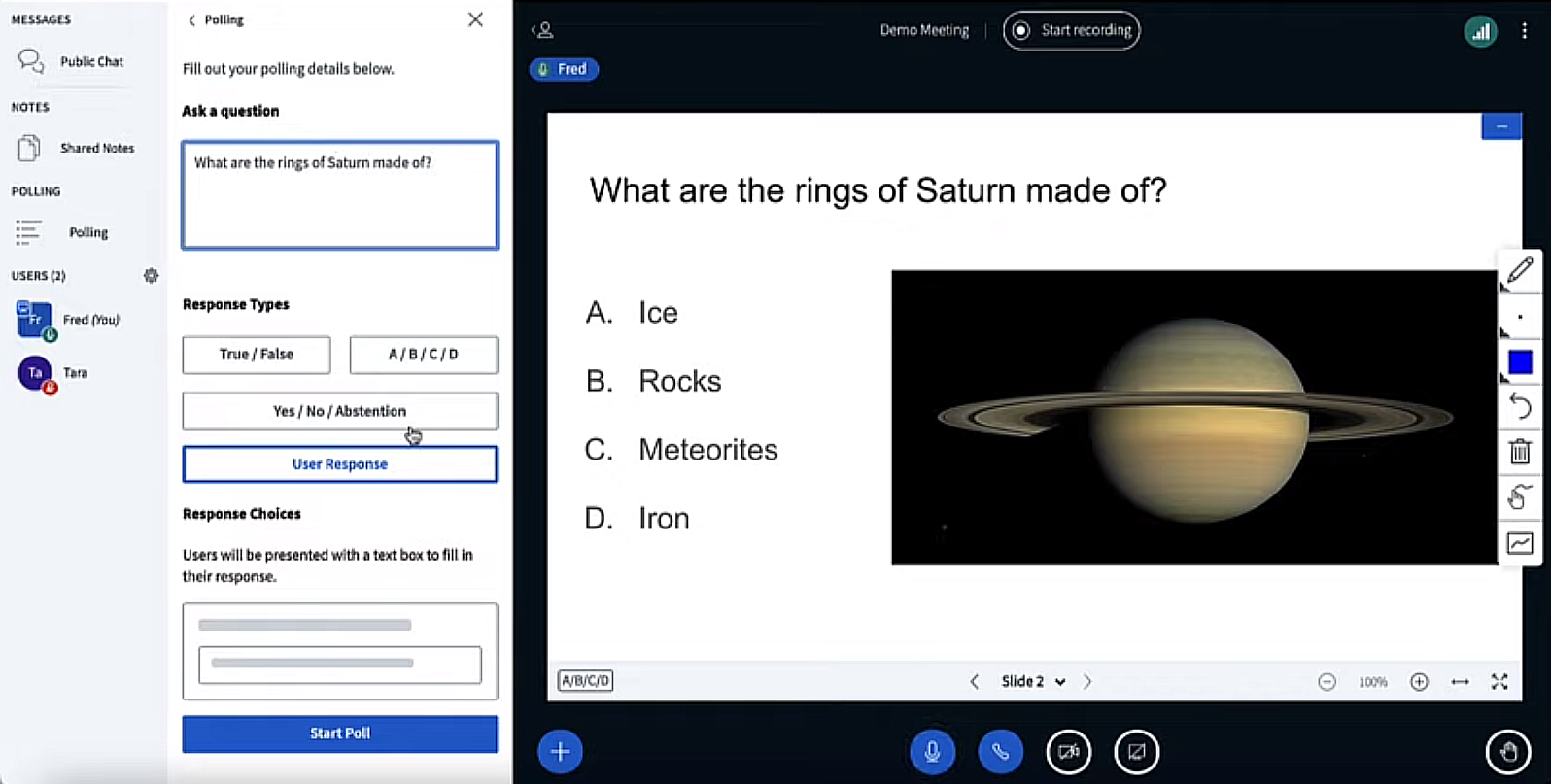
Task: Go back from Polling panel
Action: pyautogui.click(x=215, y=19)
